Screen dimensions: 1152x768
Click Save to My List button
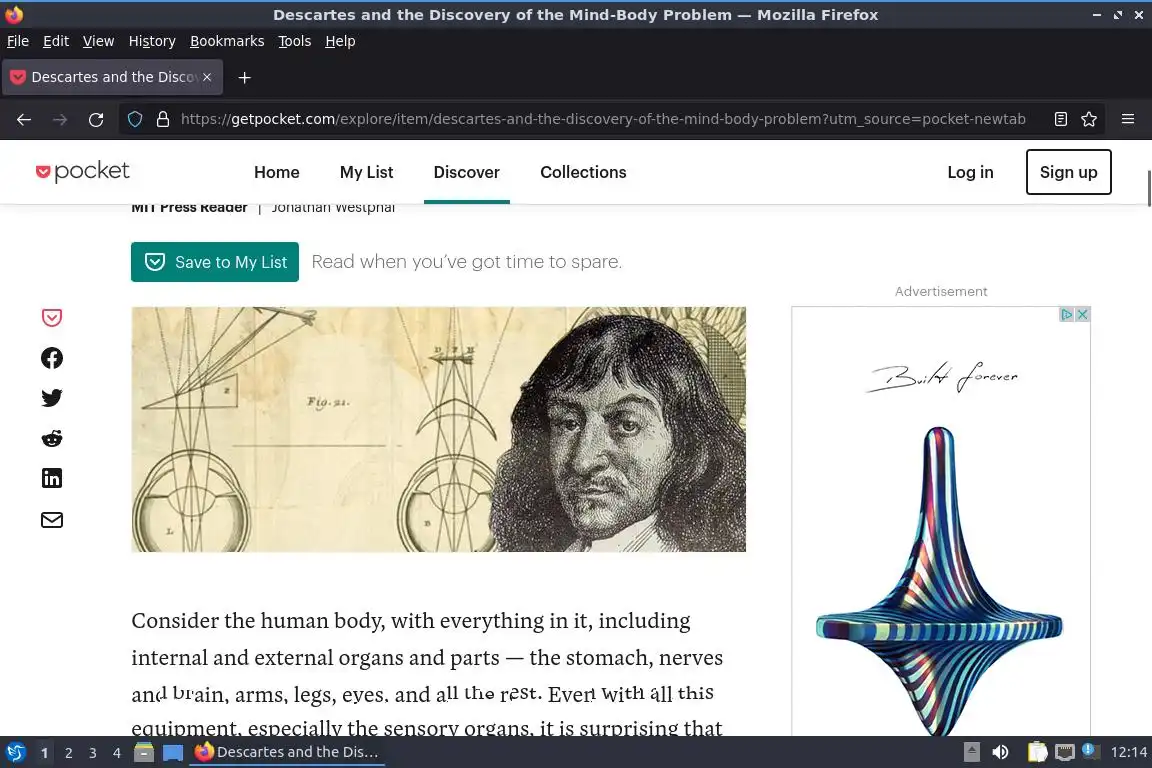(215, 262)
